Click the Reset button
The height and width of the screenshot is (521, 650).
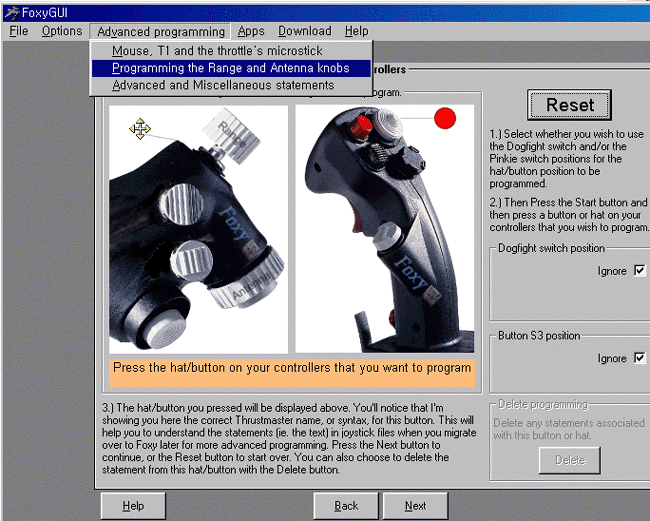click(x=569, y=105)
